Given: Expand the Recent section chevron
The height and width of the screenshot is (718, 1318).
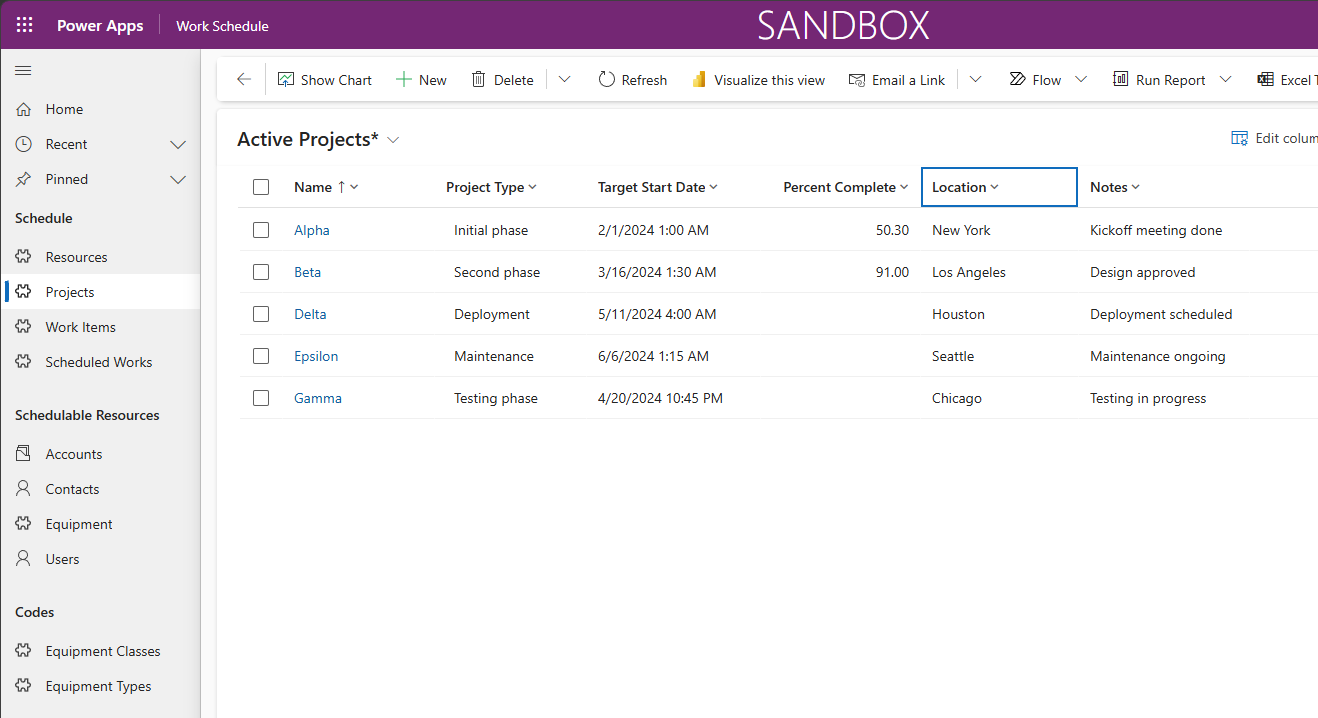Looking at the screenshot, I should 178,145.
